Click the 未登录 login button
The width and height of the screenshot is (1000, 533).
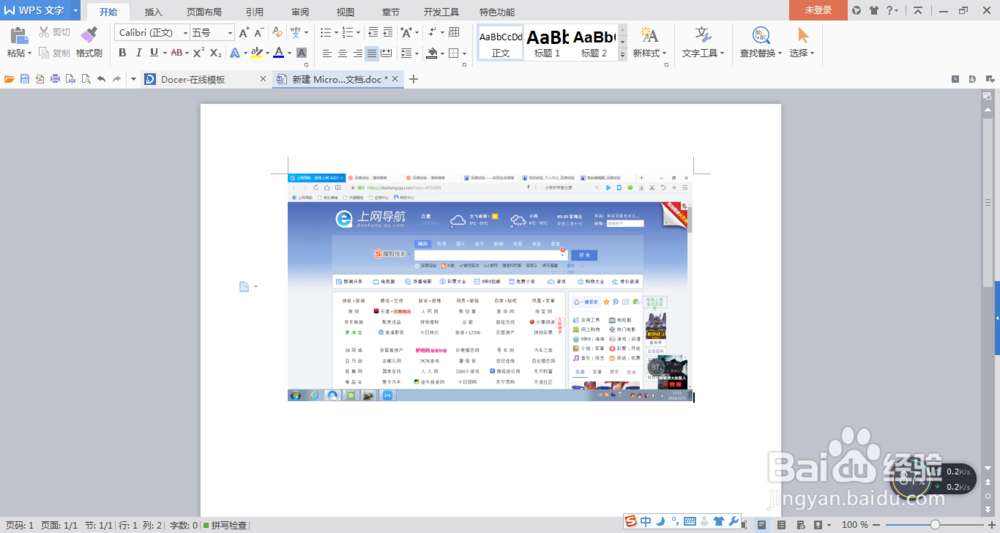pyautogui.click(x=818, y=10)
